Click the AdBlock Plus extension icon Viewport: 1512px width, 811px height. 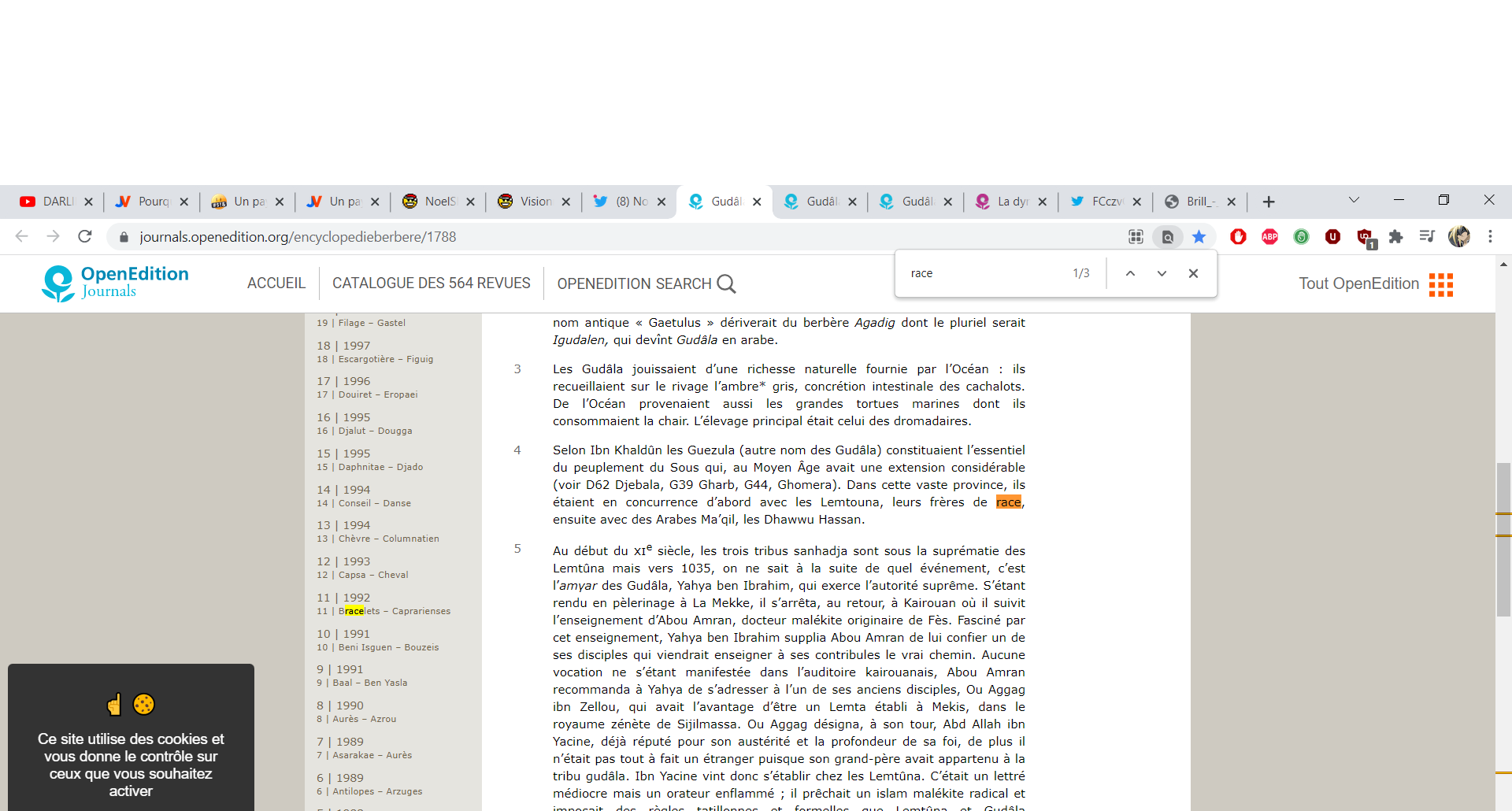point(1269,236)
